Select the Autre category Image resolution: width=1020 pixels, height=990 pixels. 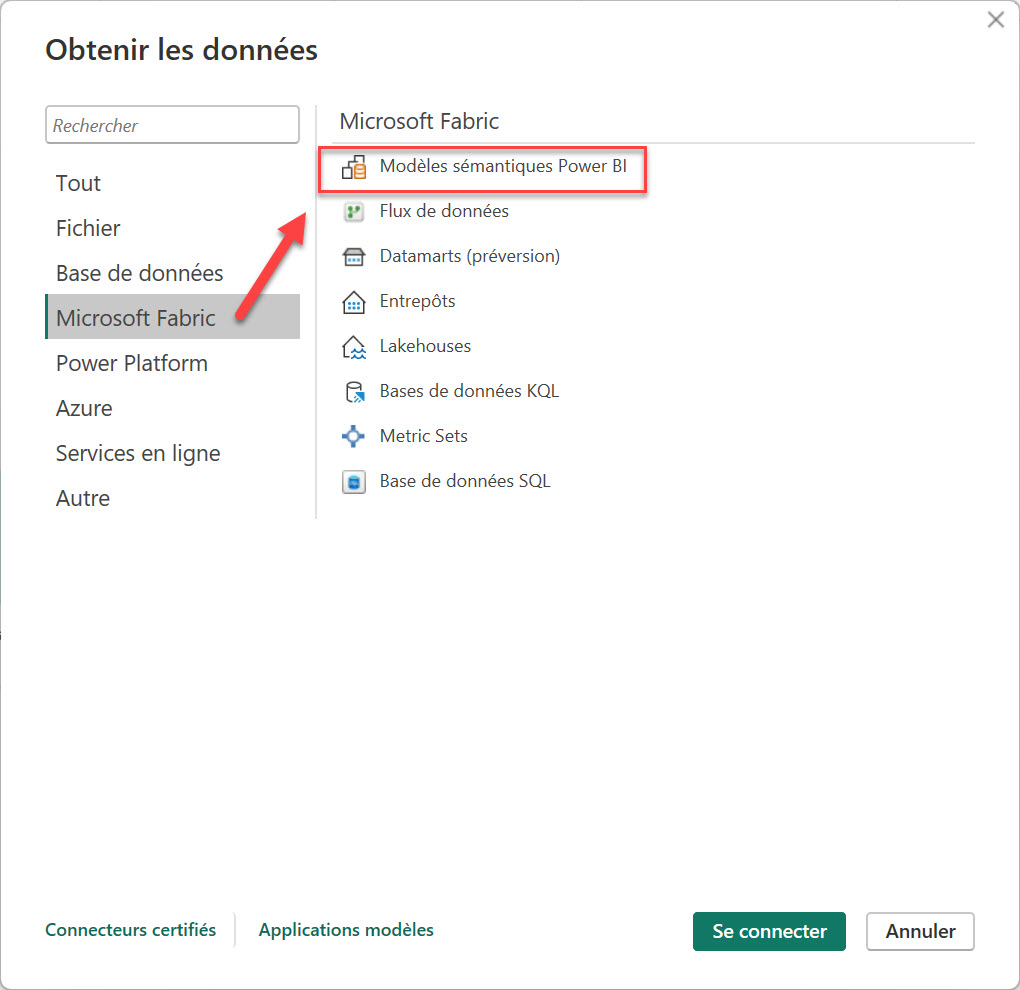pyautogui.click(x=172, y=498)
